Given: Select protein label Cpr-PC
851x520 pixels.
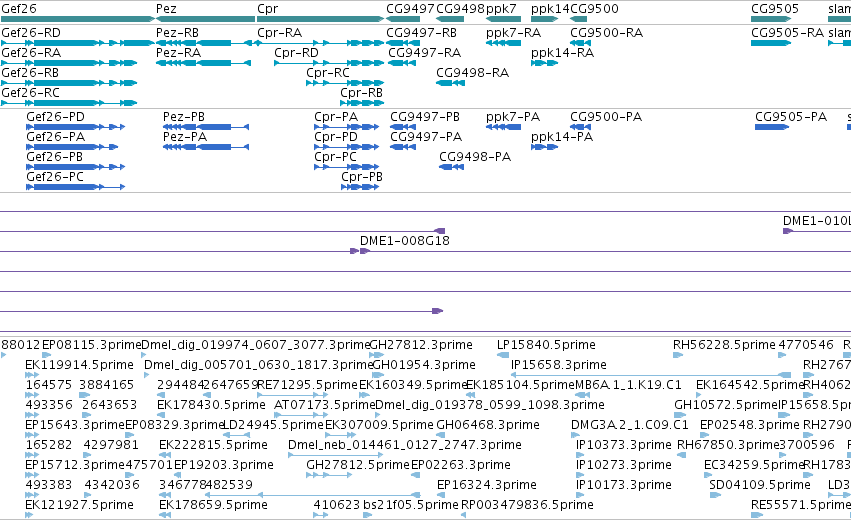Looking at the screenshot, I should click(335, 157).
